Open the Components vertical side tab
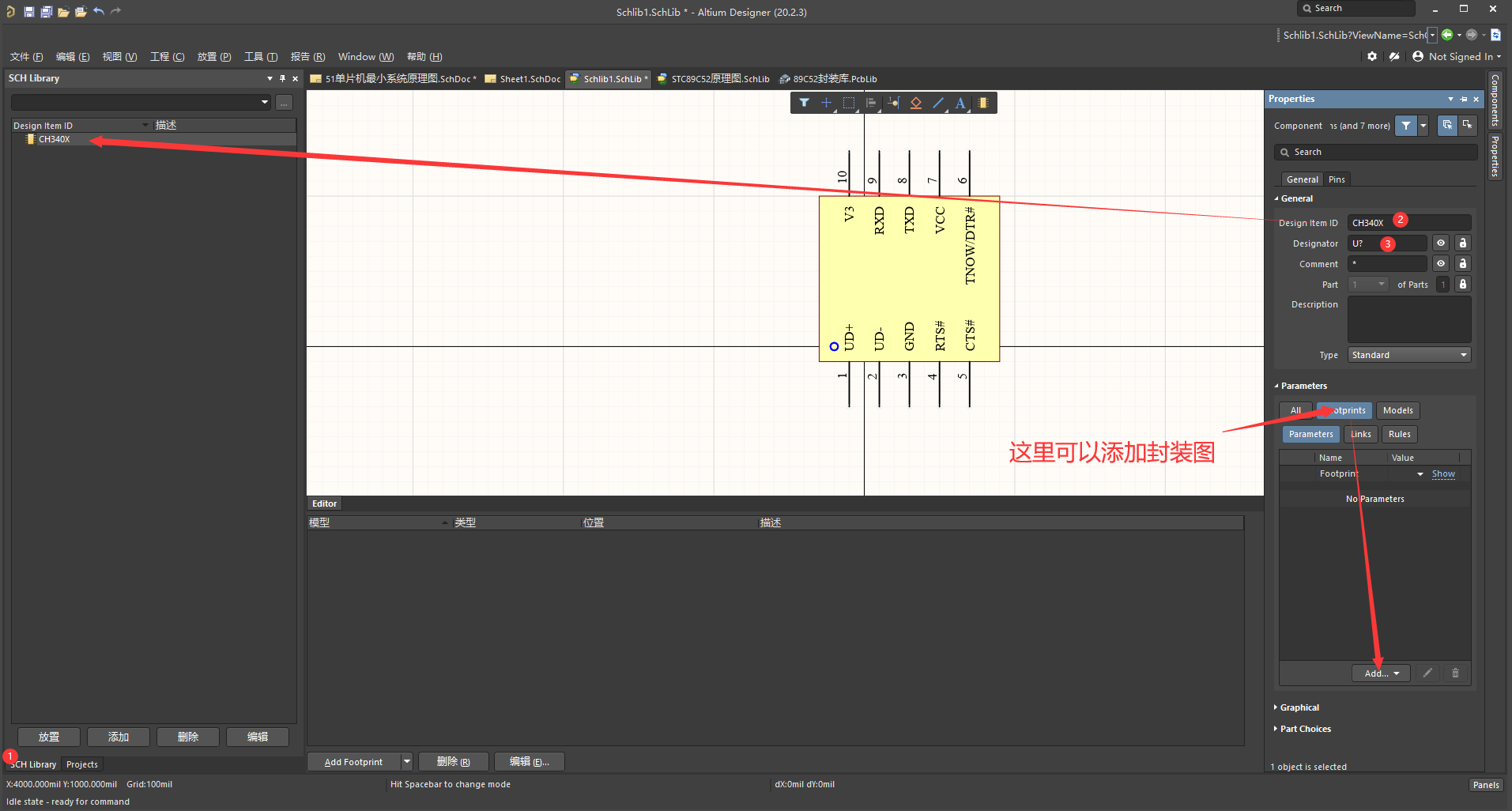Viewport: 1512px width, 811px height. click(1495, 100)
